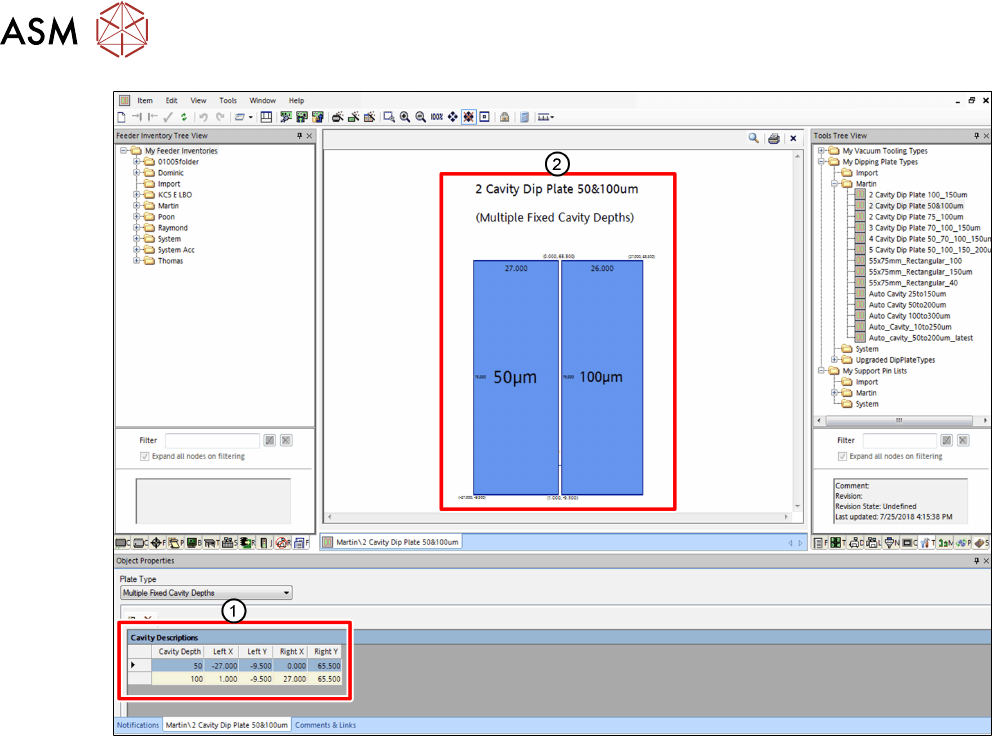Image resolution: width=992 pixels, height=736 pixels.
Task: Click clear filter icon in Feeder Inventory panel
Action: pos(286,440)
